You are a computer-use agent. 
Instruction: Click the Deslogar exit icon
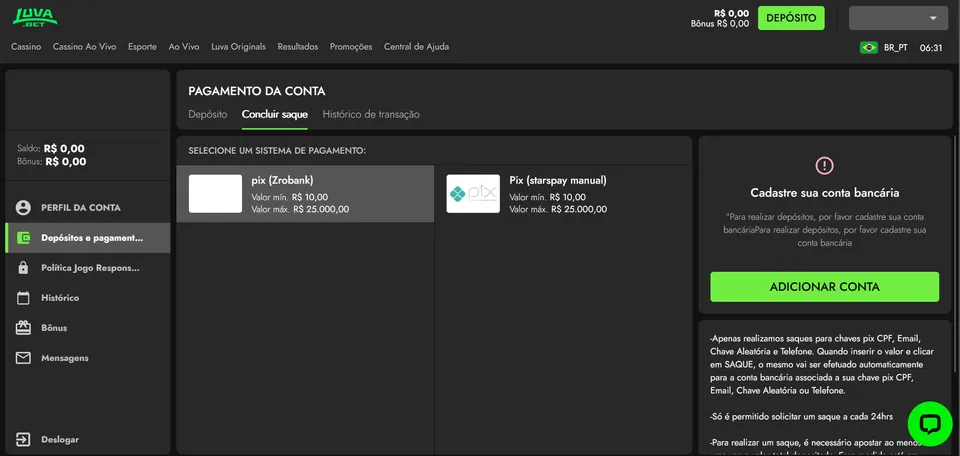point(23,439)
